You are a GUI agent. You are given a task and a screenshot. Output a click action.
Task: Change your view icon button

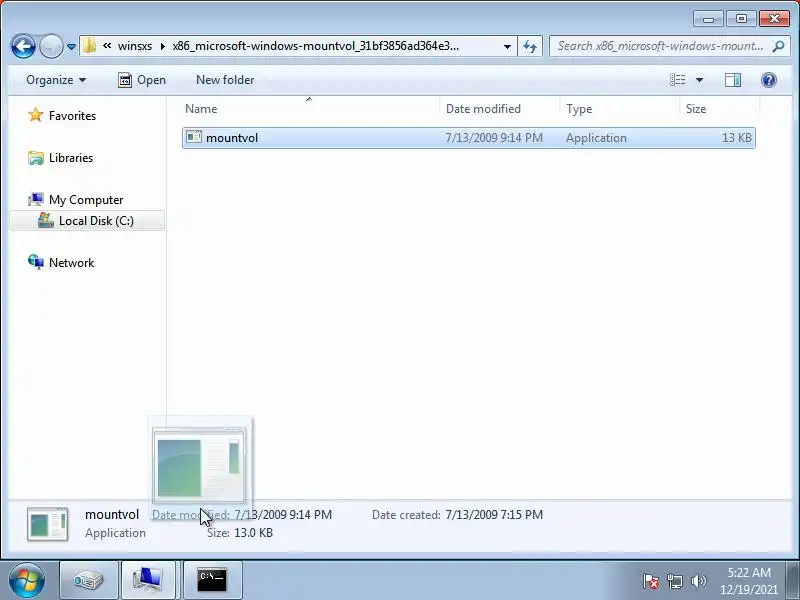coord(678,80)
